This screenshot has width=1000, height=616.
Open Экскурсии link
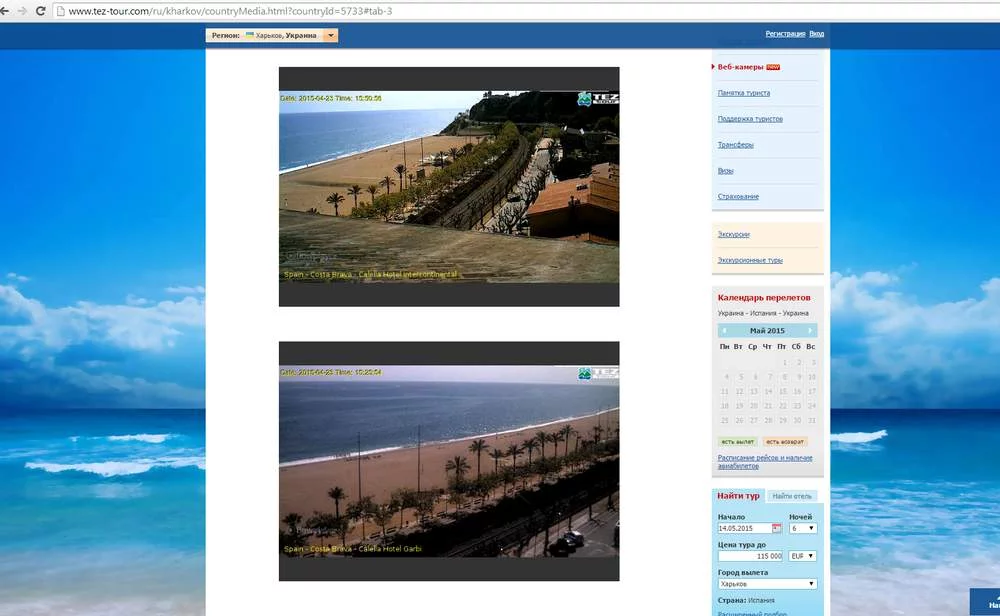tap(733, 235)
